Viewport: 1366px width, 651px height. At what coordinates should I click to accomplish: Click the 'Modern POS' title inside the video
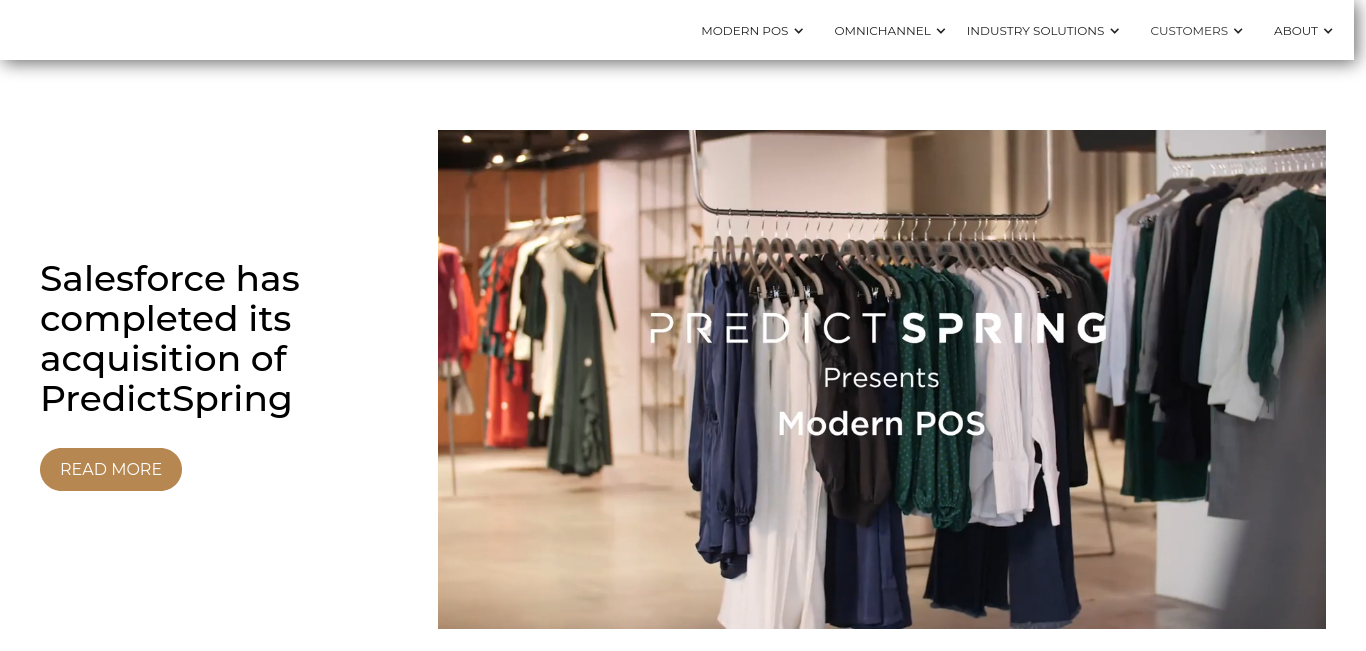point(881,424)
